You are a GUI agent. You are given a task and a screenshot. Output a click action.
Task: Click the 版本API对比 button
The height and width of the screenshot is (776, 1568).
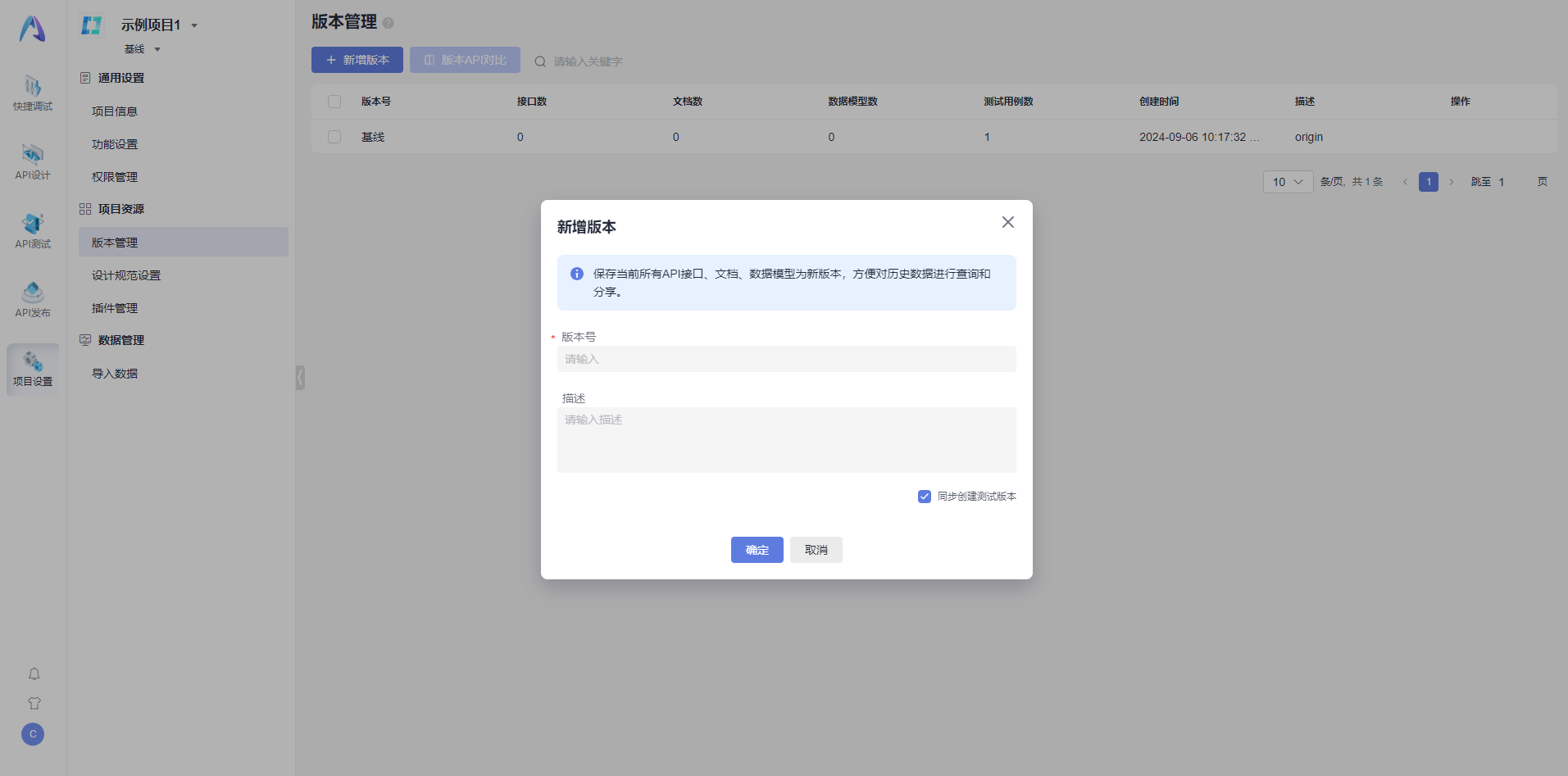pyautogui.click(x=465, y=60)
